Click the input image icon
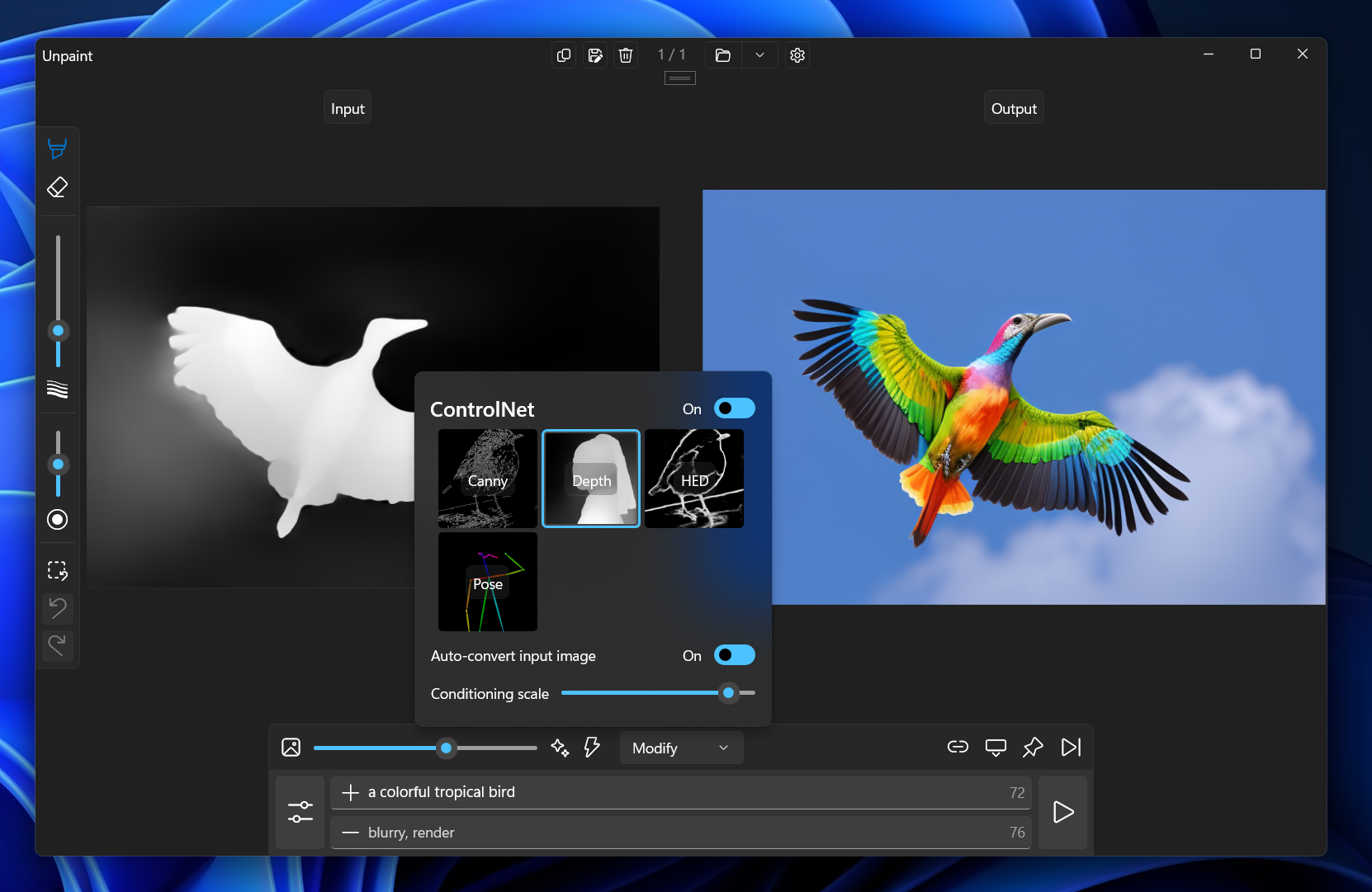This screenshot has width=1372, height=892. click(291, 748)
